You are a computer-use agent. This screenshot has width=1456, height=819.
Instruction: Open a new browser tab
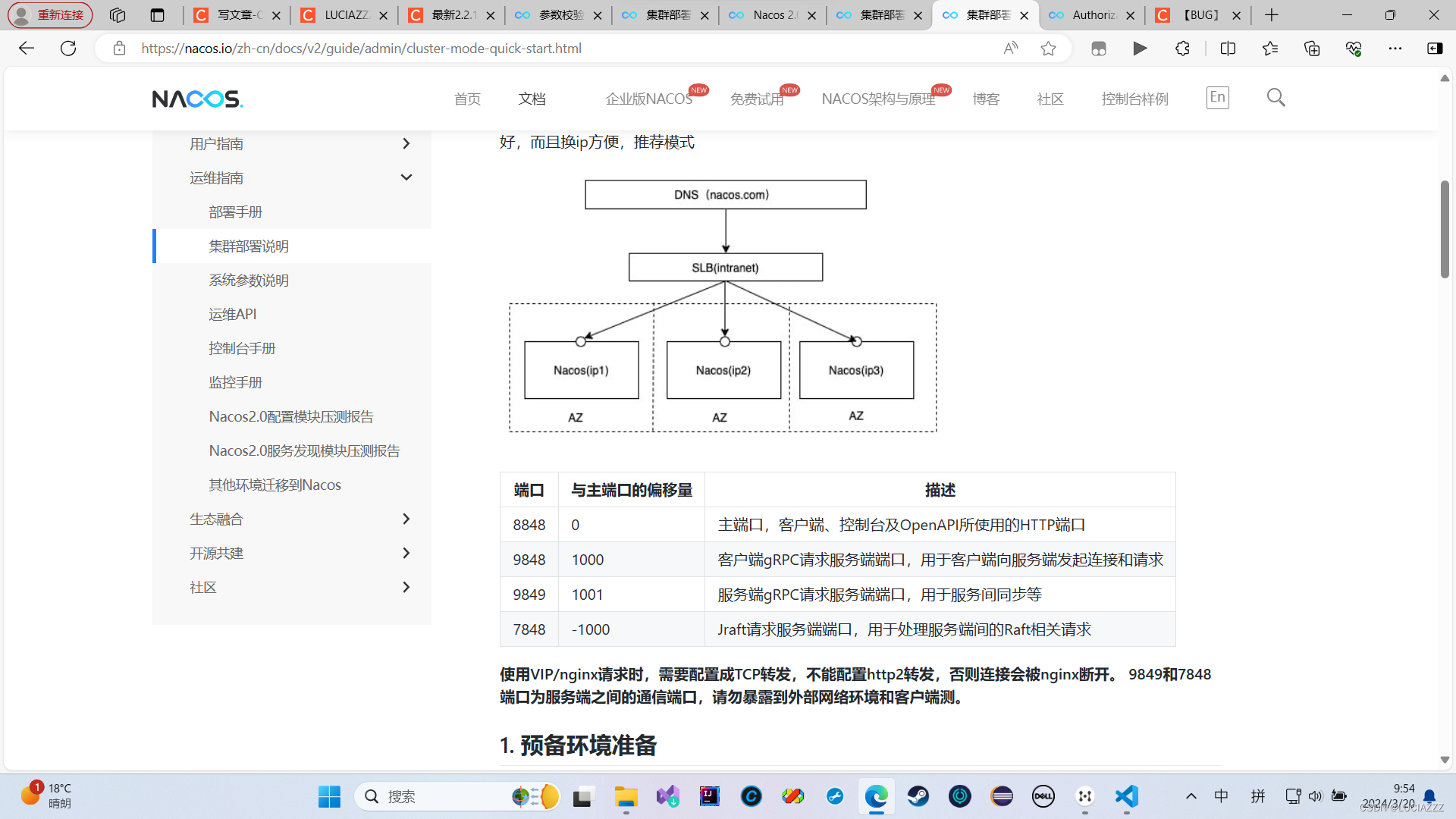(1272, 15)
